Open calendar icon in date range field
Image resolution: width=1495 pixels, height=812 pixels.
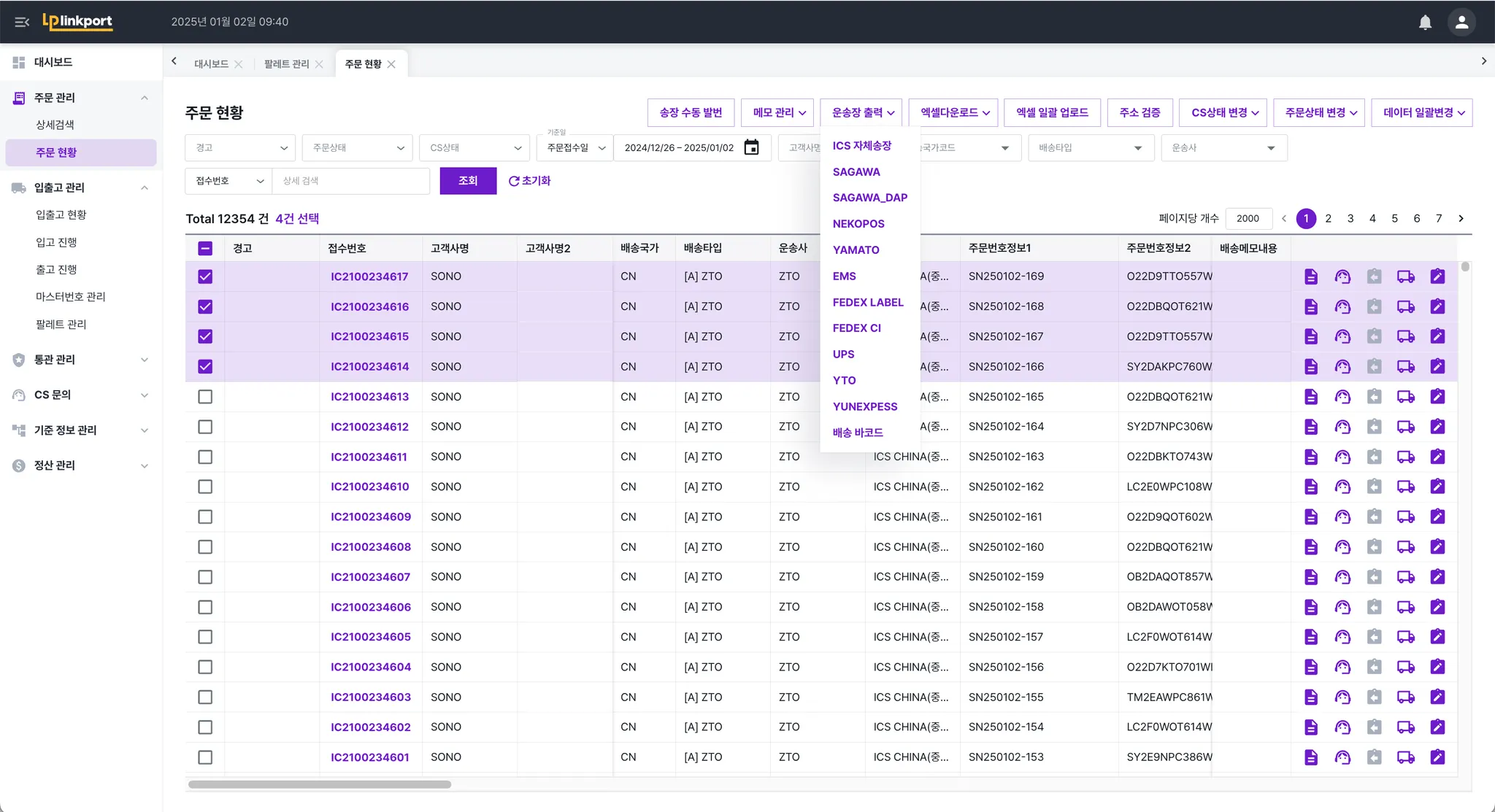click(751, 147)
